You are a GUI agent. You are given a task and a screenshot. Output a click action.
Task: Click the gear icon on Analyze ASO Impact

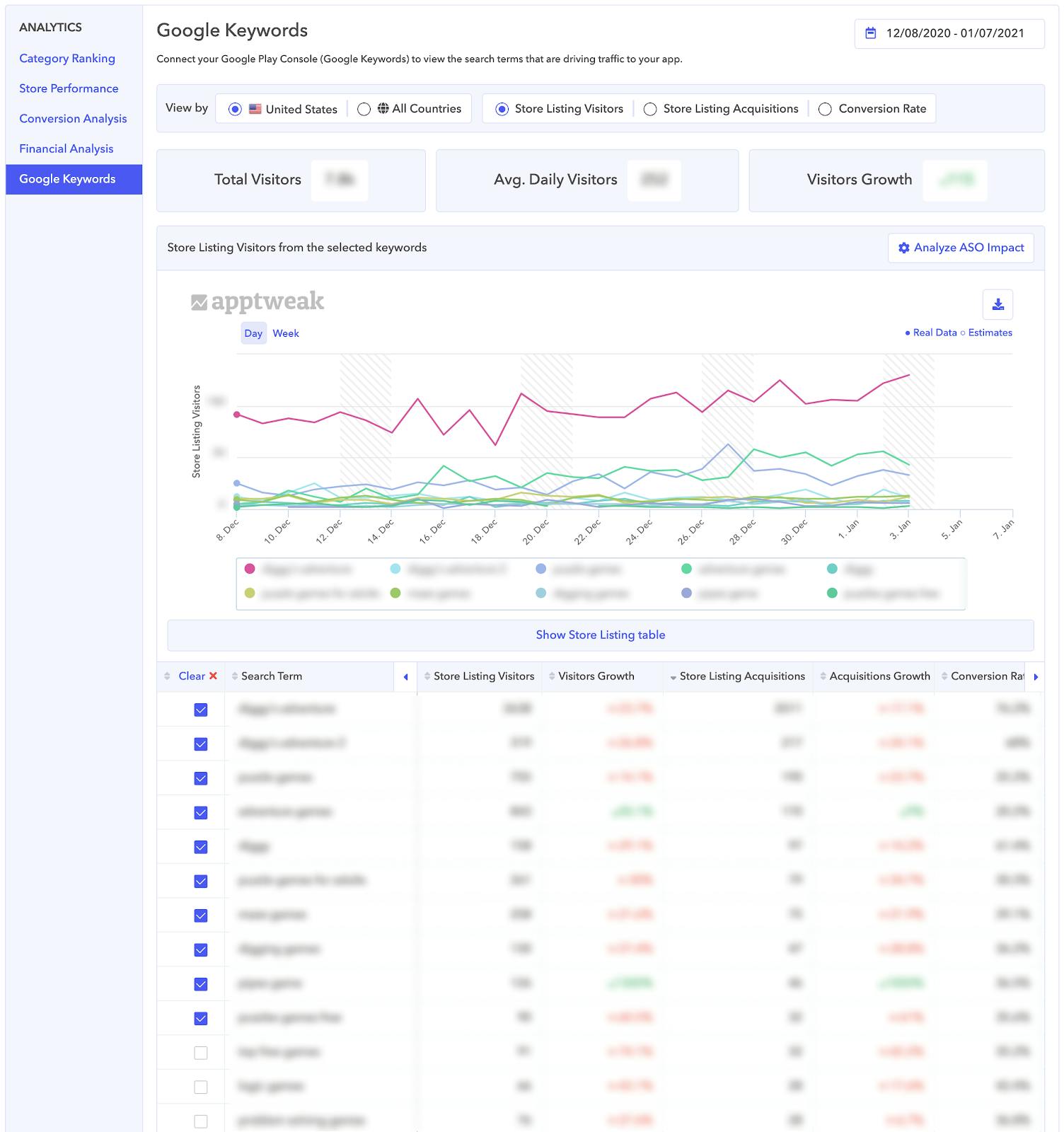903,248
